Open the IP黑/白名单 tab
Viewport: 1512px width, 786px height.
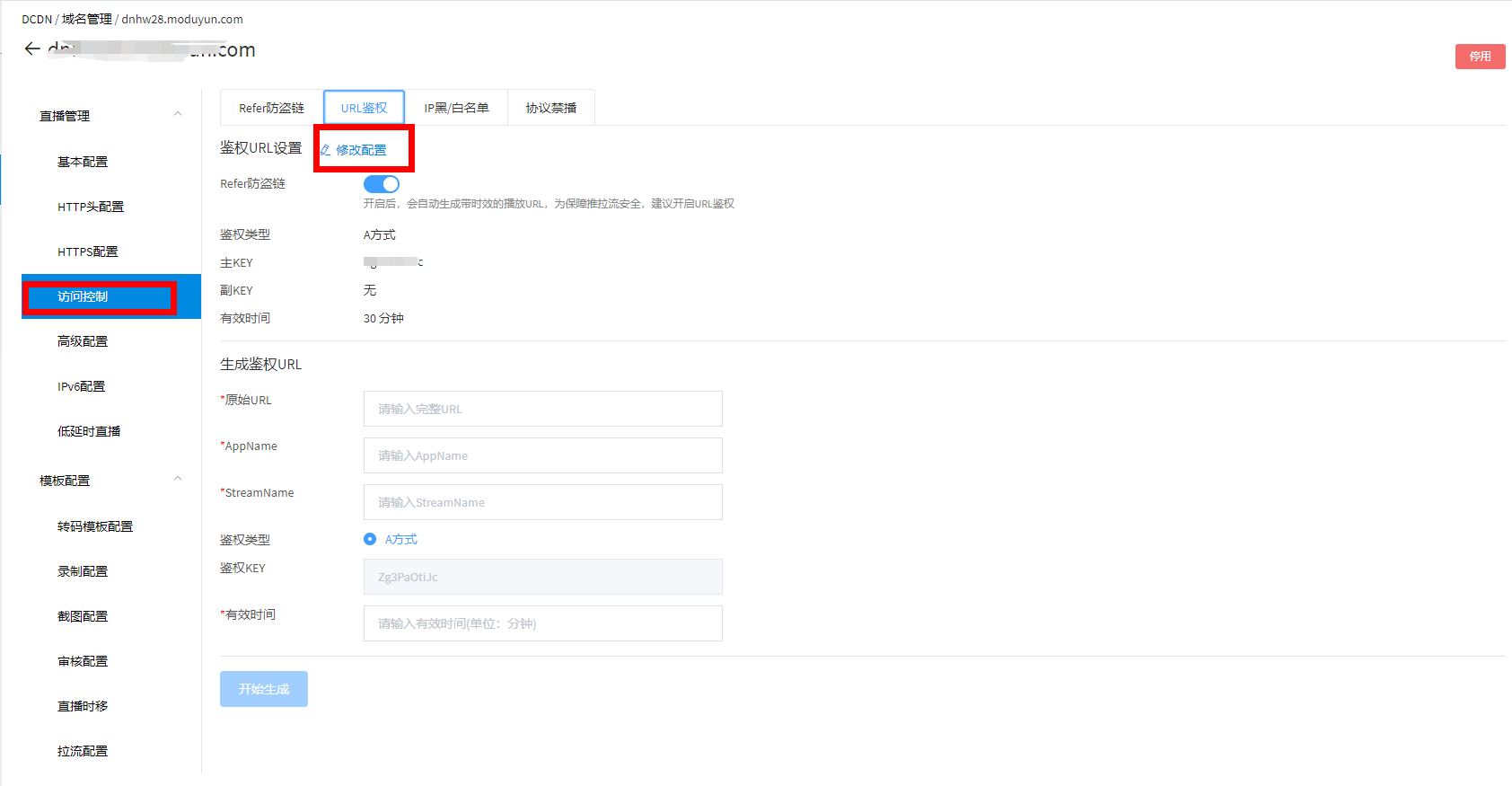click(x=456, y=108)
